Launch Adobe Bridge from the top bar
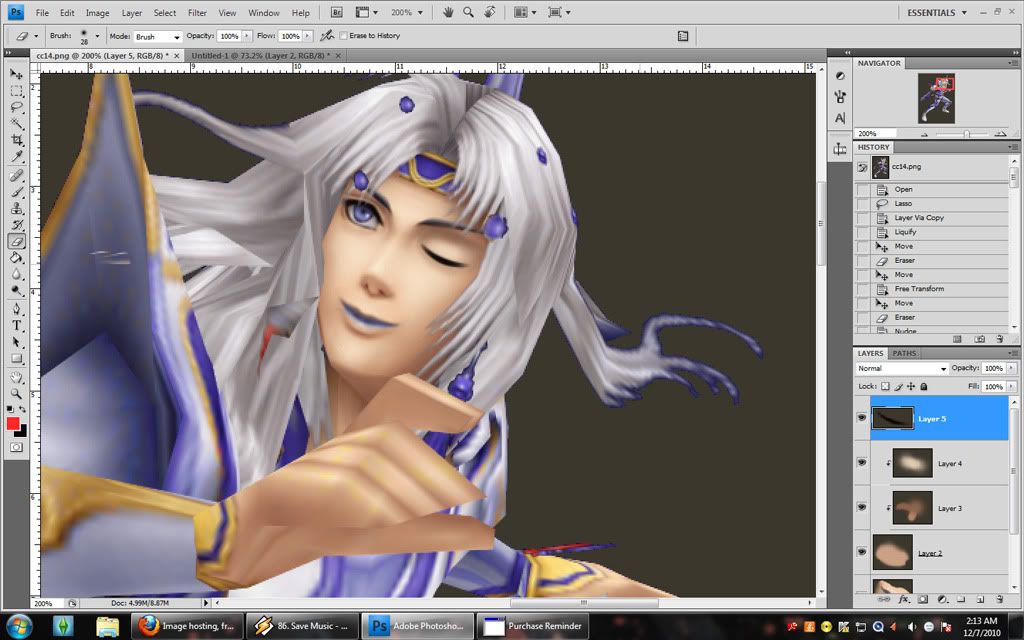The image size is (1024, 640). (337, 13)
